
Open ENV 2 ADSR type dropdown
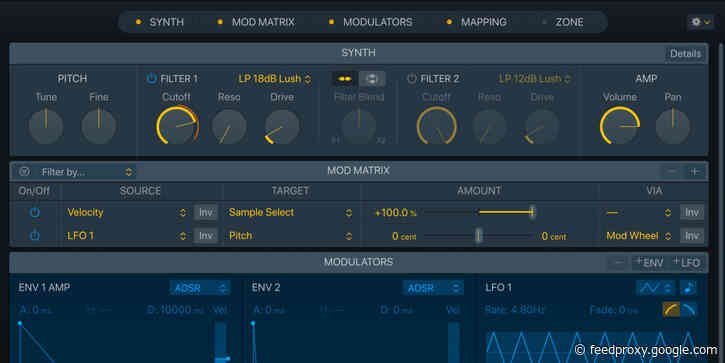coord(433,288)
